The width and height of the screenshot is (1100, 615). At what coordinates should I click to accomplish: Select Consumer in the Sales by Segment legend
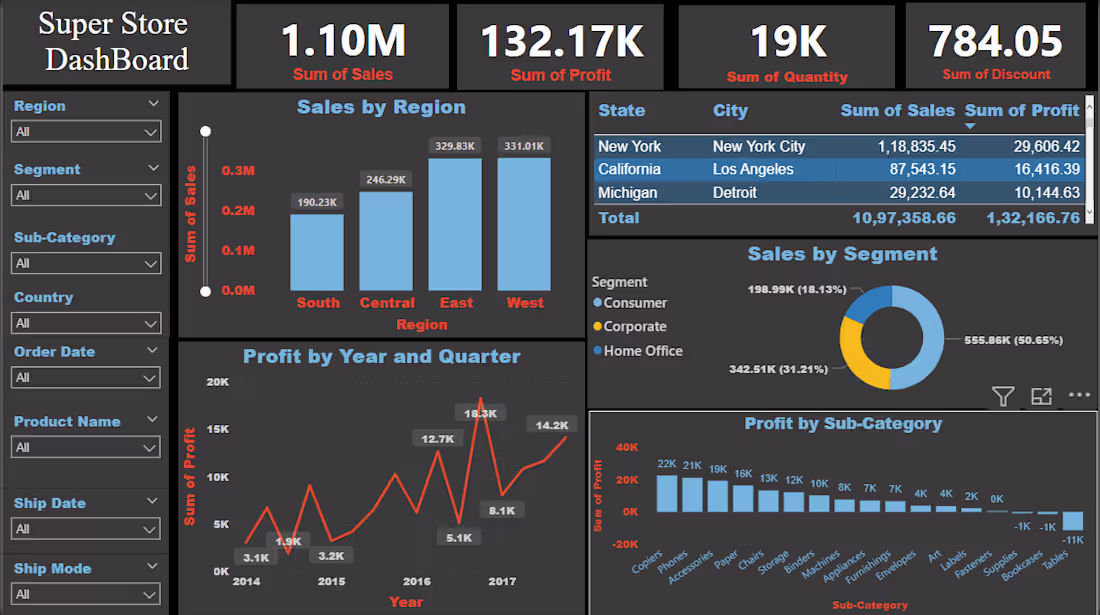pyautogui.click(x=632, y=302)
